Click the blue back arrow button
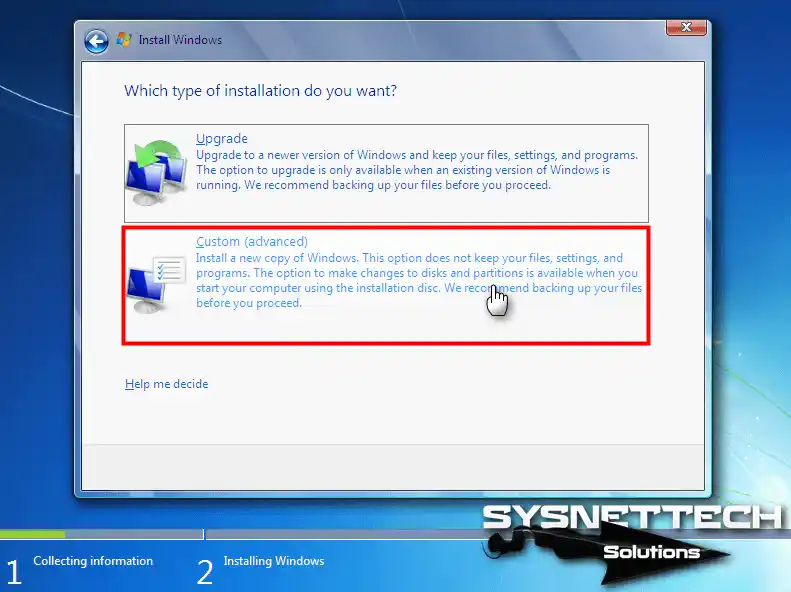Screen dimensions: 791x592 [96, 41]
